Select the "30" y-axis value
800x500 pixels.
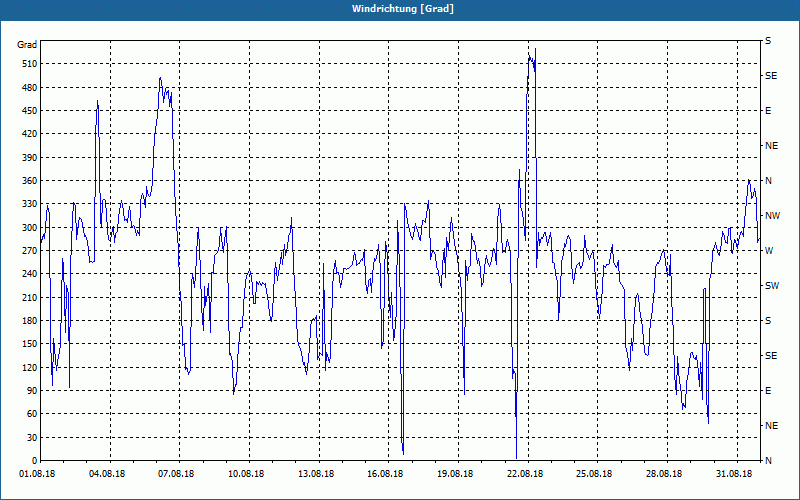click(32, 438)
